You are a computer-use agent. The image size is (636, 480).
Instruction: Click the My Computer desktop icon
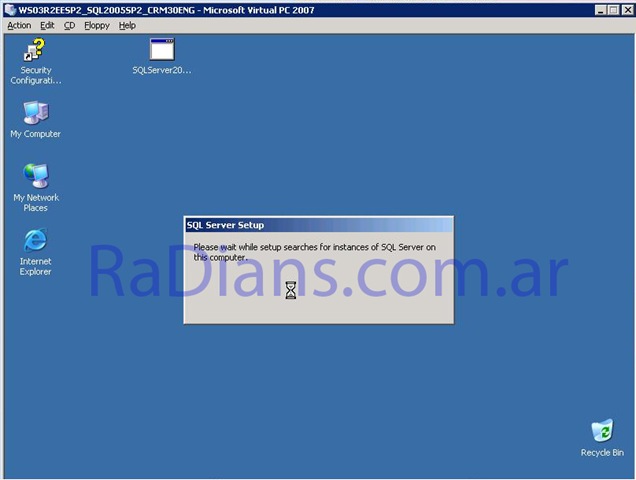(36, 112)
